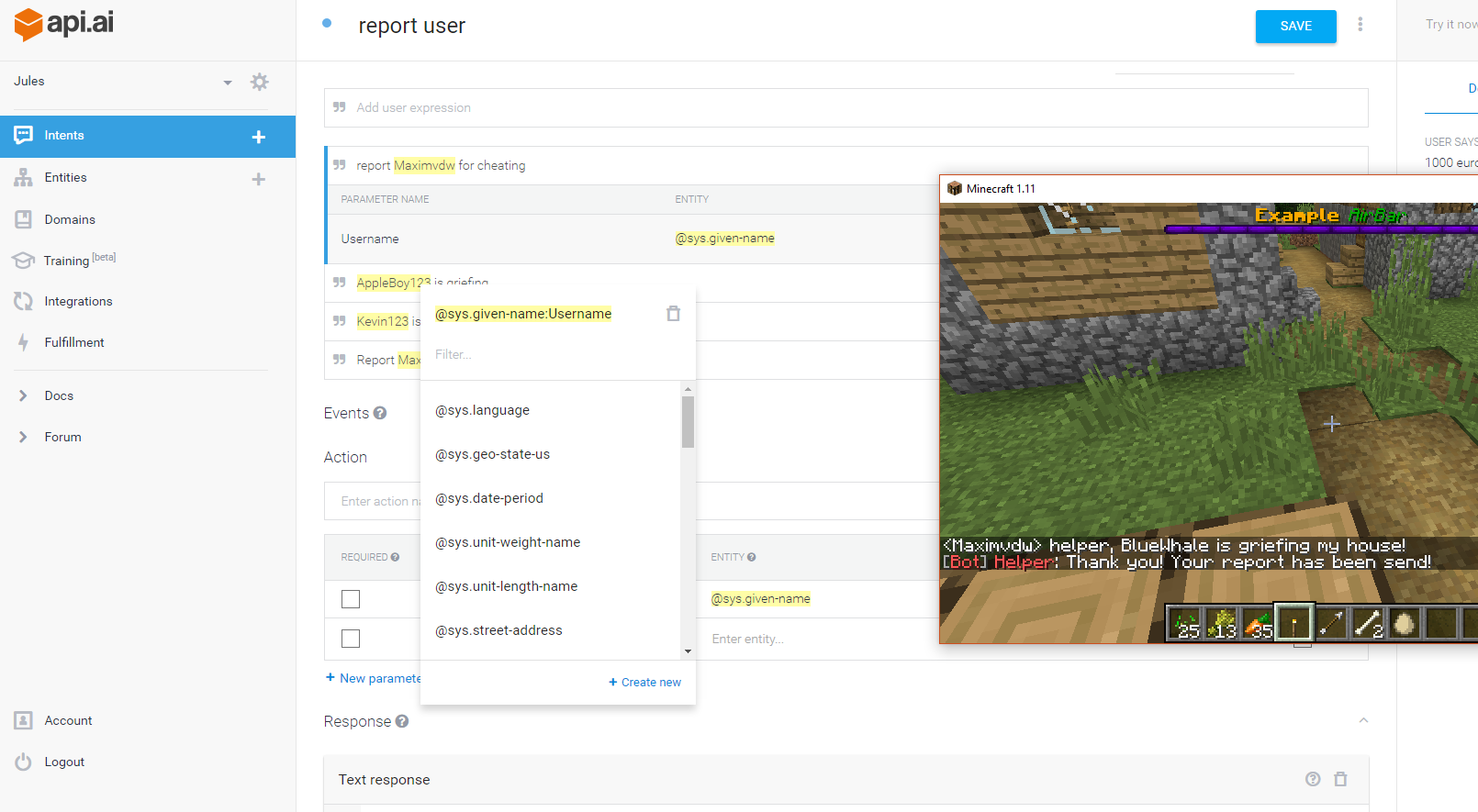Viewport: 1478px width, 812px height.
Task: Choose @sys.geo-state-us entity
Action: click(492, 455)
